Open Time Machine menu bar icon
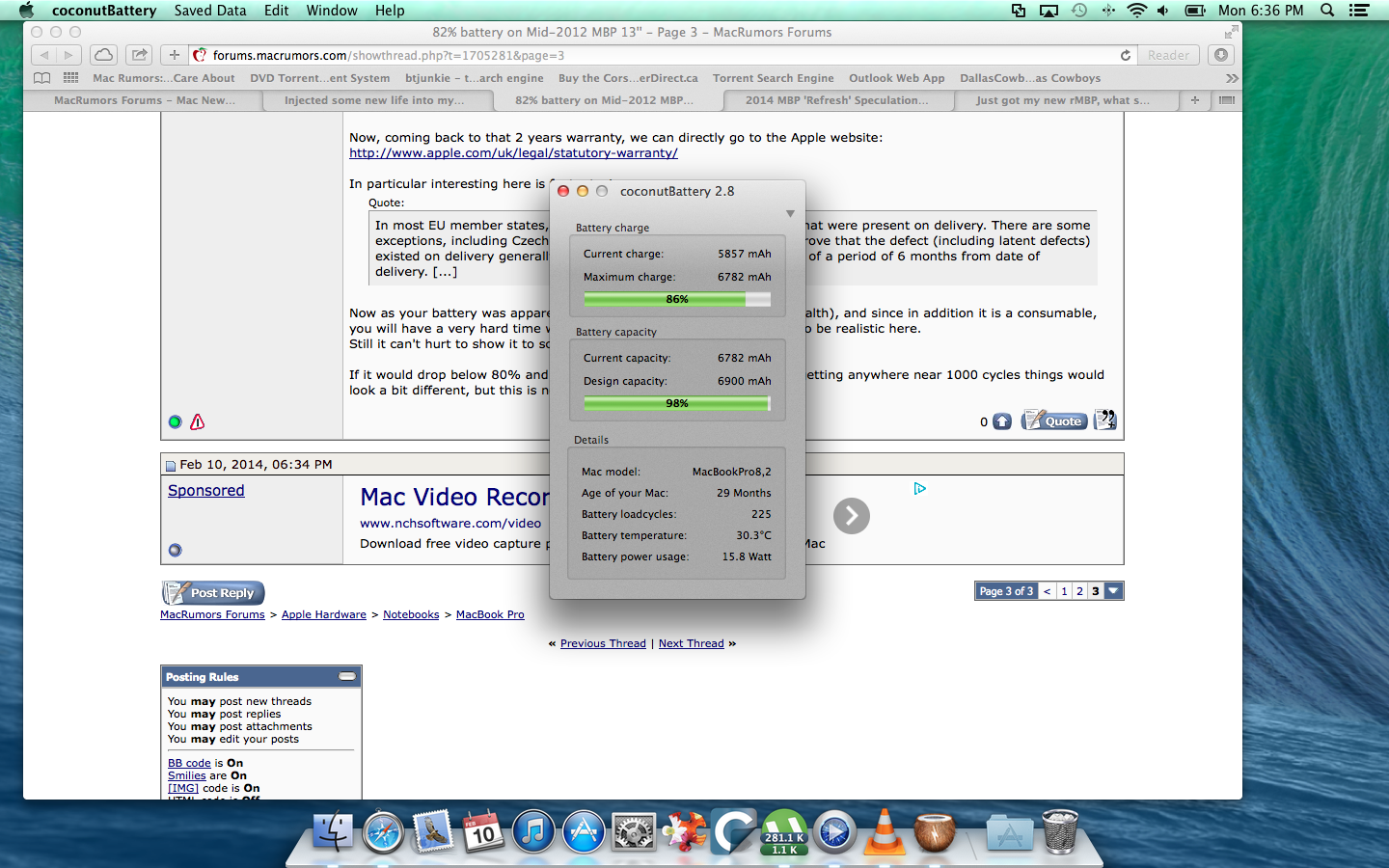The width and height of the screenshot is (1389, 868). tap(1079, 11)
